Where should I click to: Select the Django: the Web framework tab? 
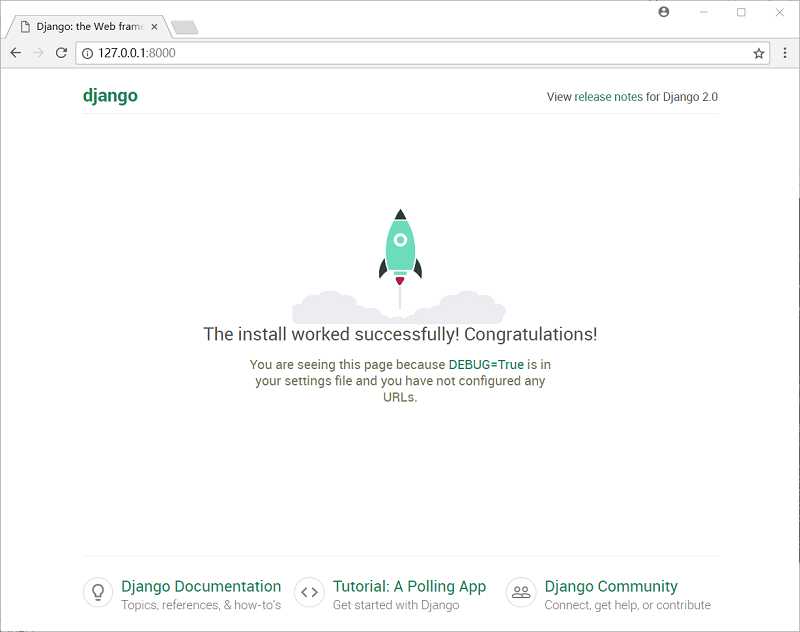89,27
